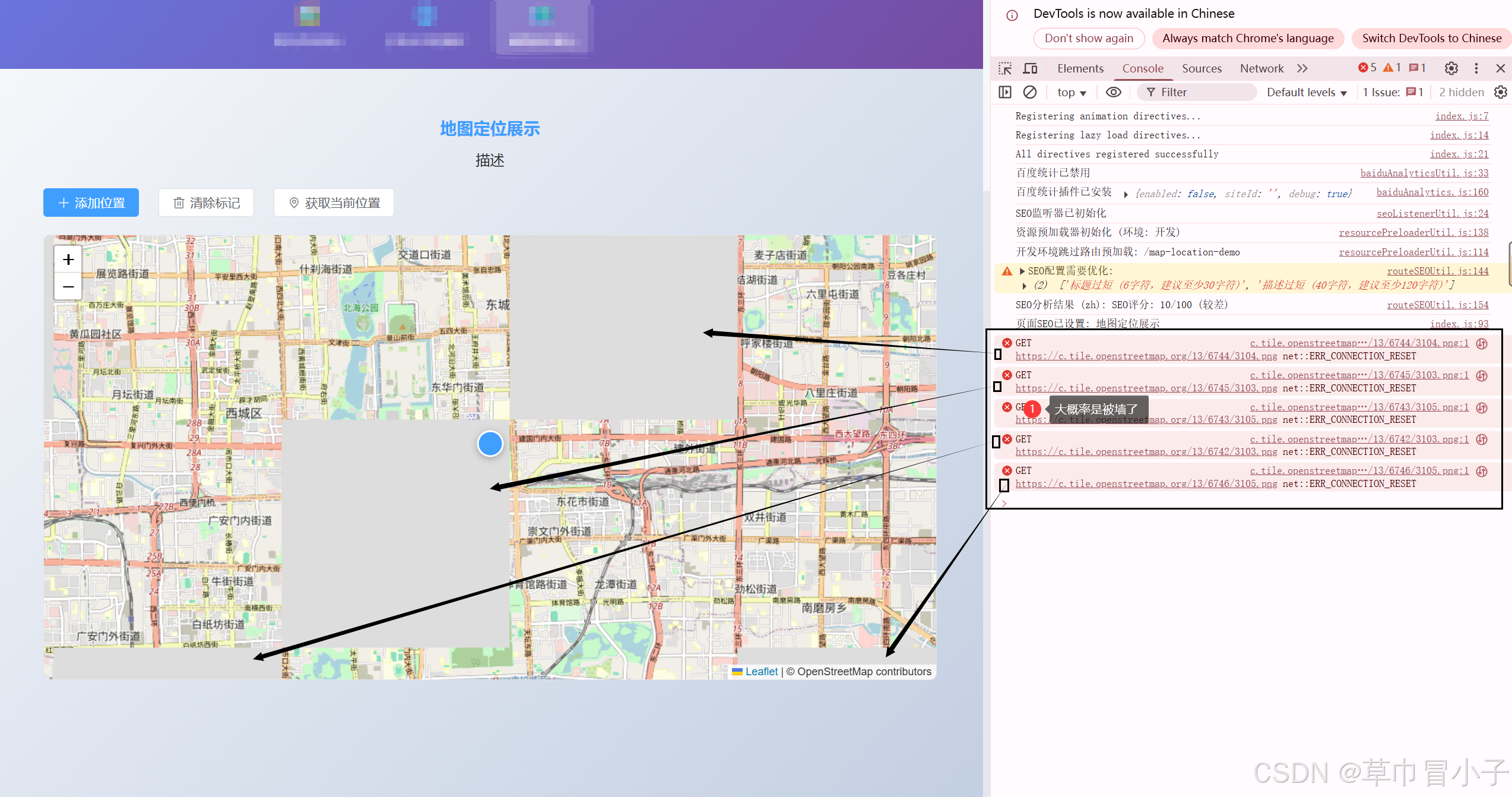Switch to the Elements tab
Image resolution: width=1512 pixels, height=797 pixels.
pos(1080,68)
